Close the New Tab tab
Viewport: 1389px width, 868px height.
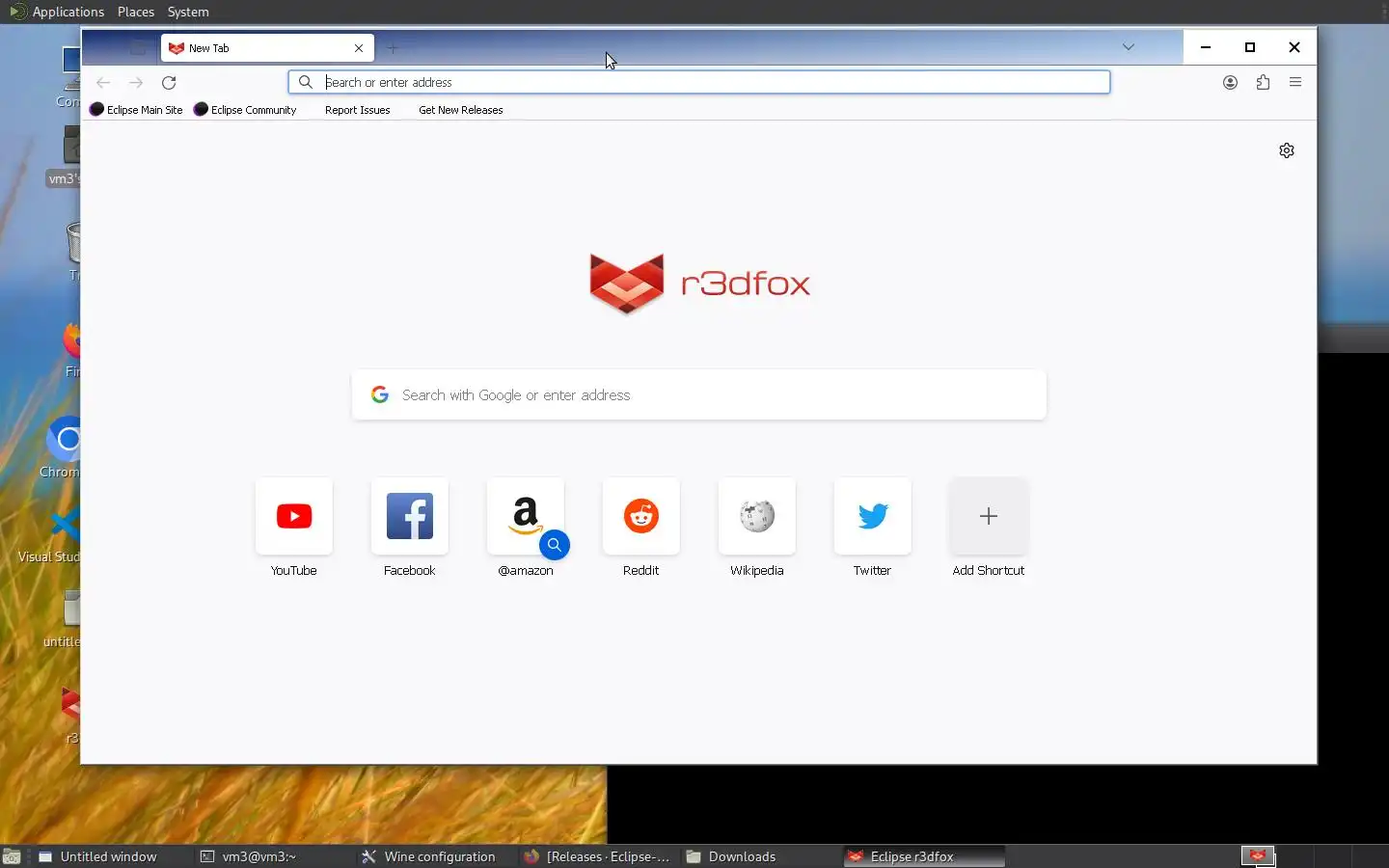359,48
